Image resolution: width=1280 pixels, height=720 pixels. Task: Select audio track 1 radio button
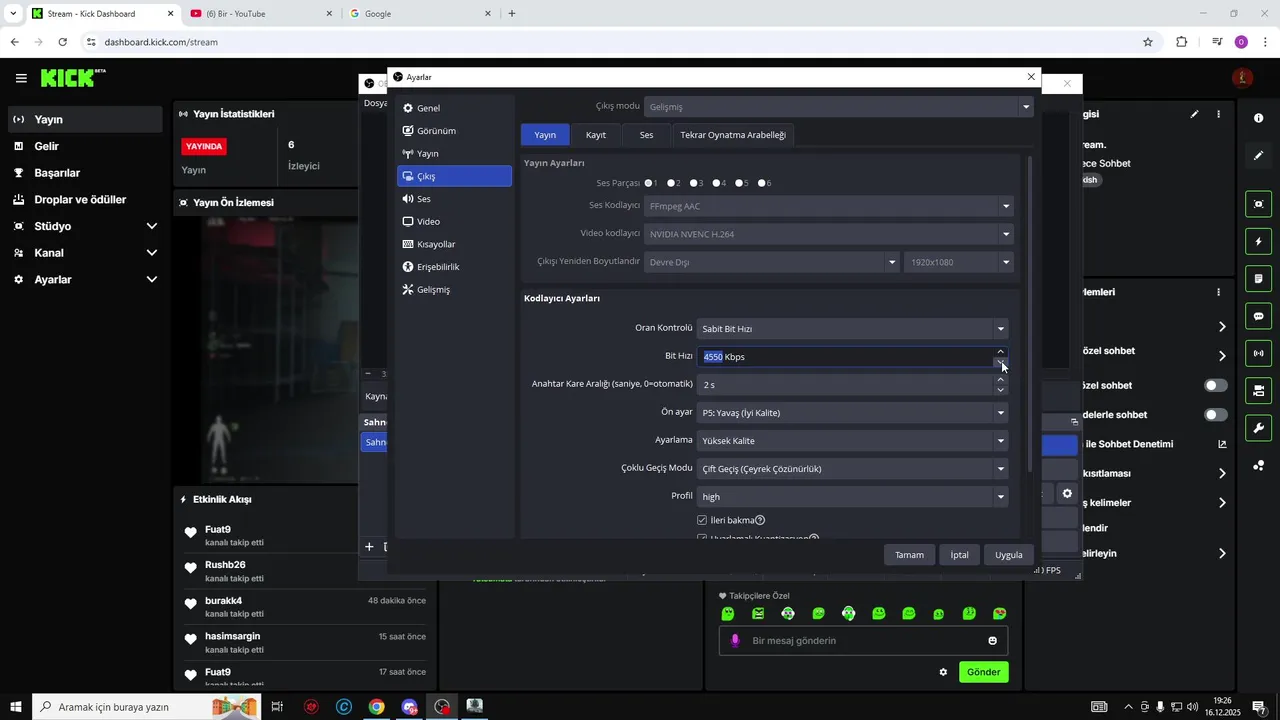pos(648,183)
